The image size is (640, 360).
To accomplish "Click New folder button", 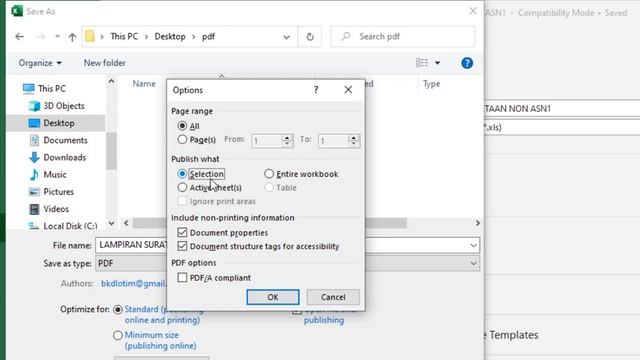I will 104,63.
